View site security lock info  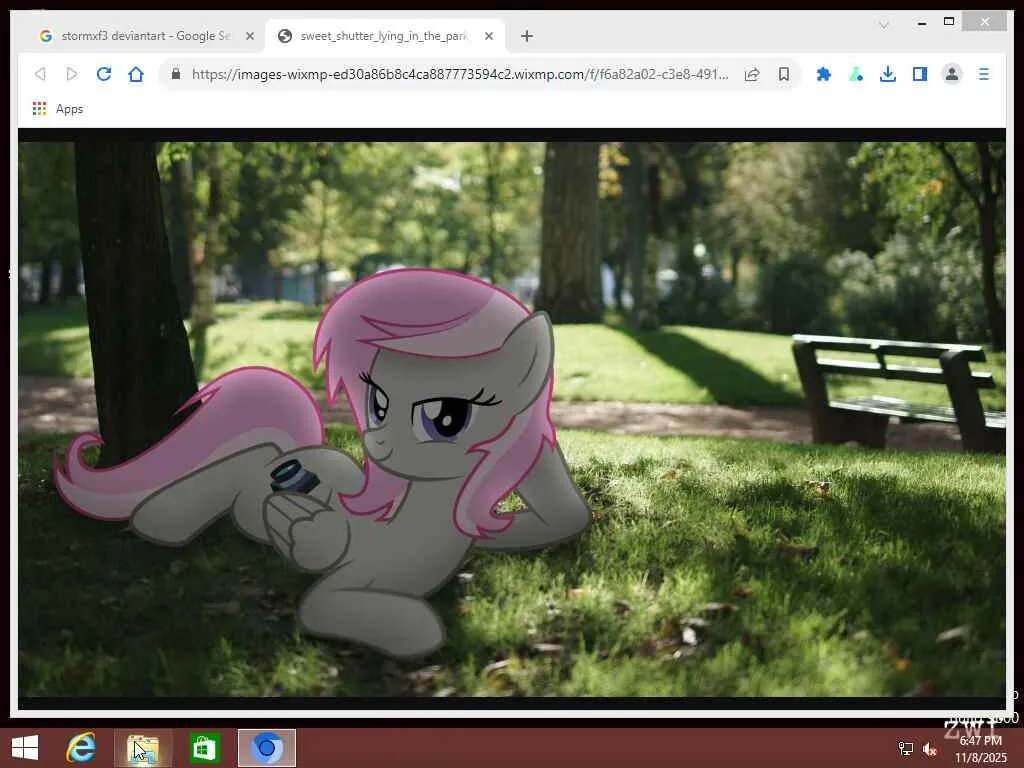pyautogui.click(x=176, y=74)
